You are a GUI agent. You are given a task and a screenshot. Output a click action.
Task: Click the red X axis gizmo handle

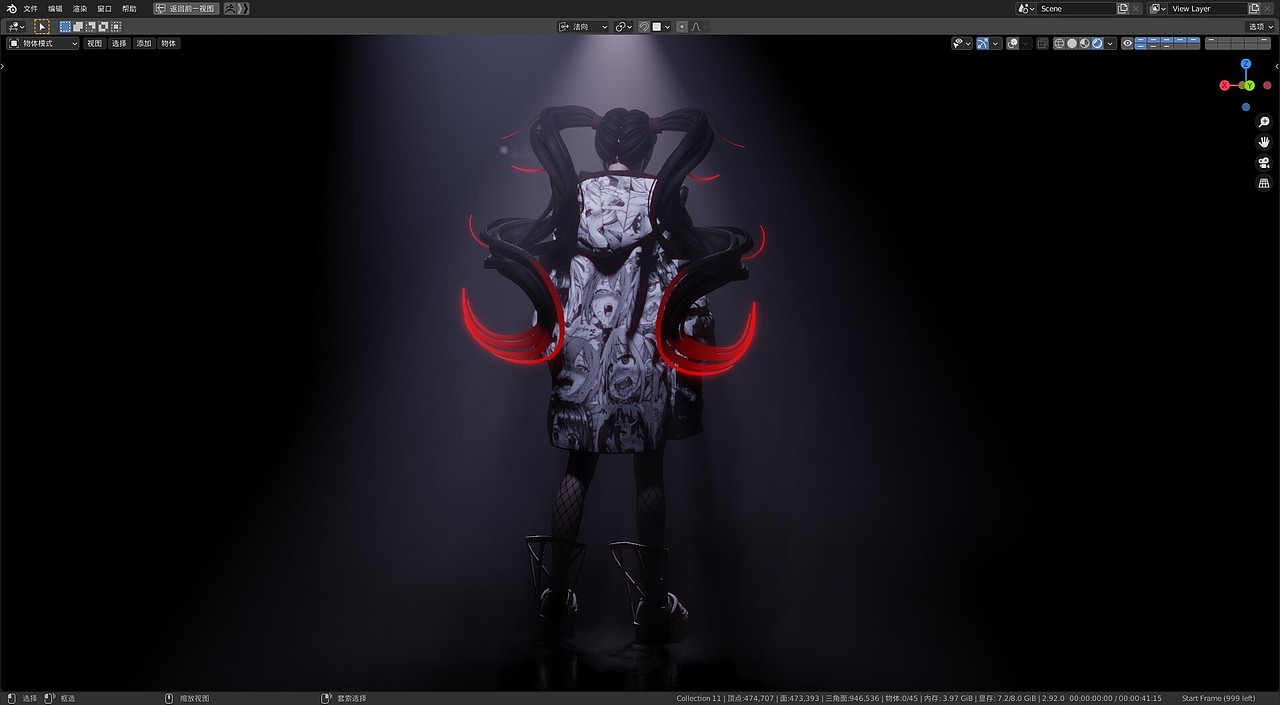point(1224,85)
